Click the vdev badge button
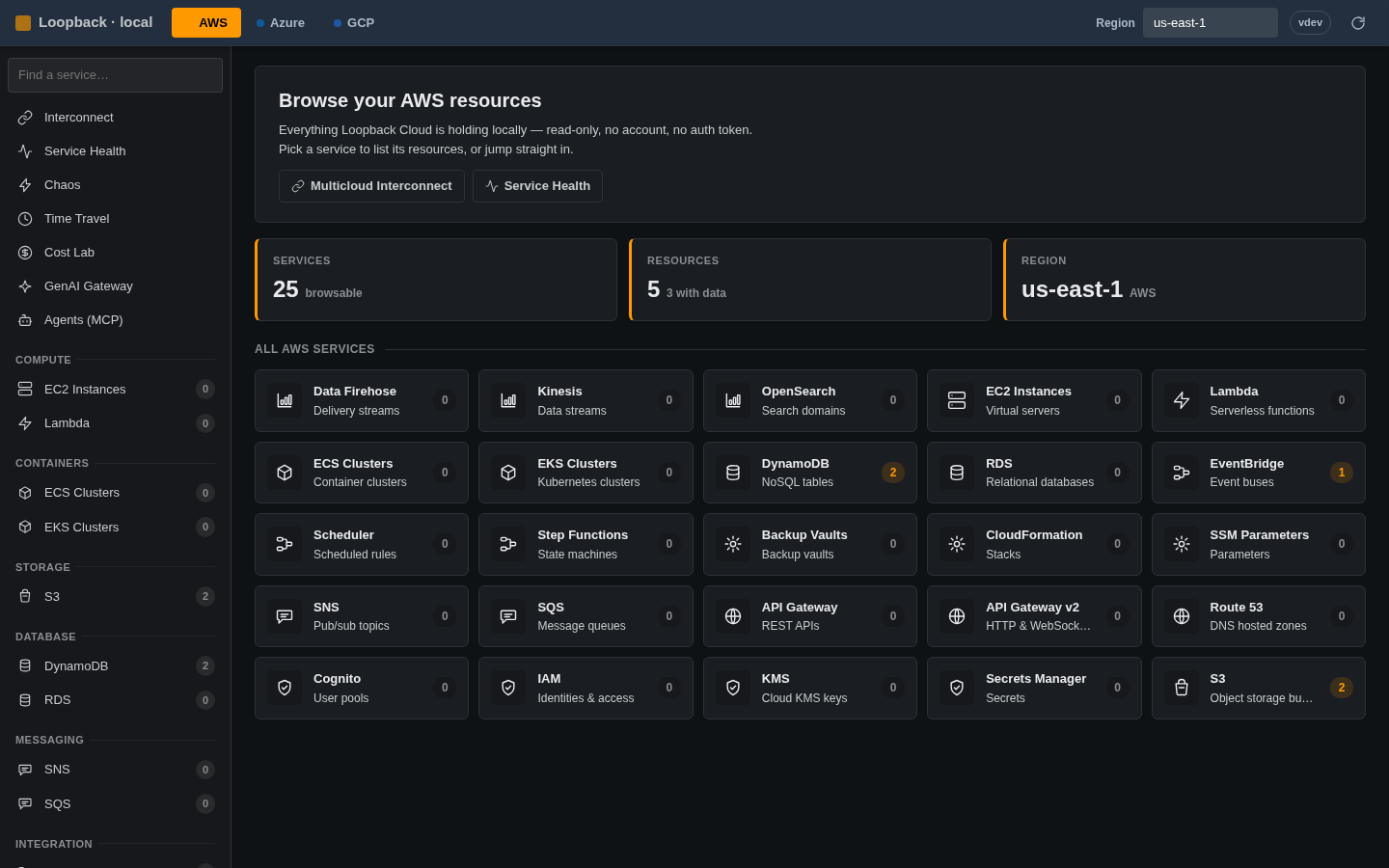 [1310, 23]
